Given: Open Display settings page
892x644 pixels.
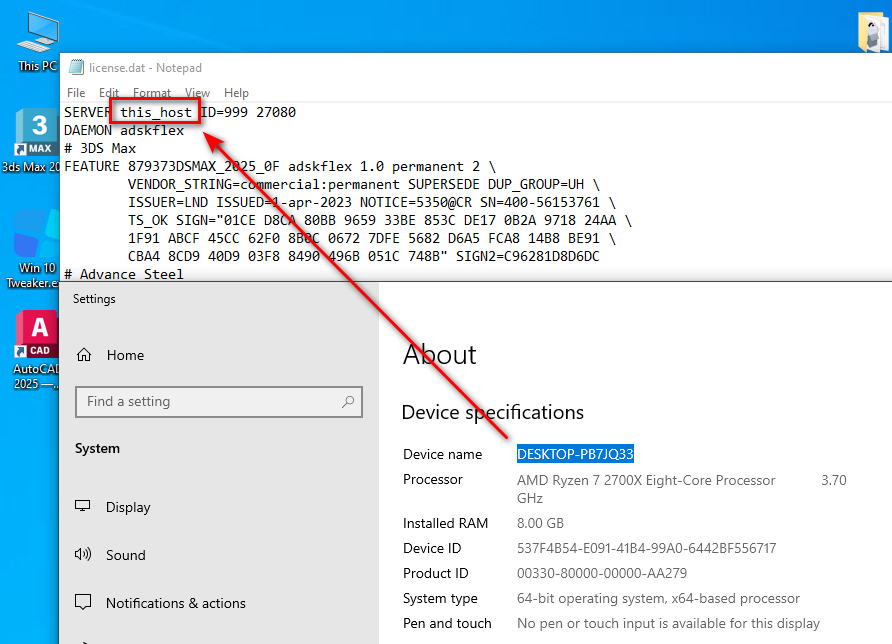Looking at the screenshot, I should coord(128,507).
